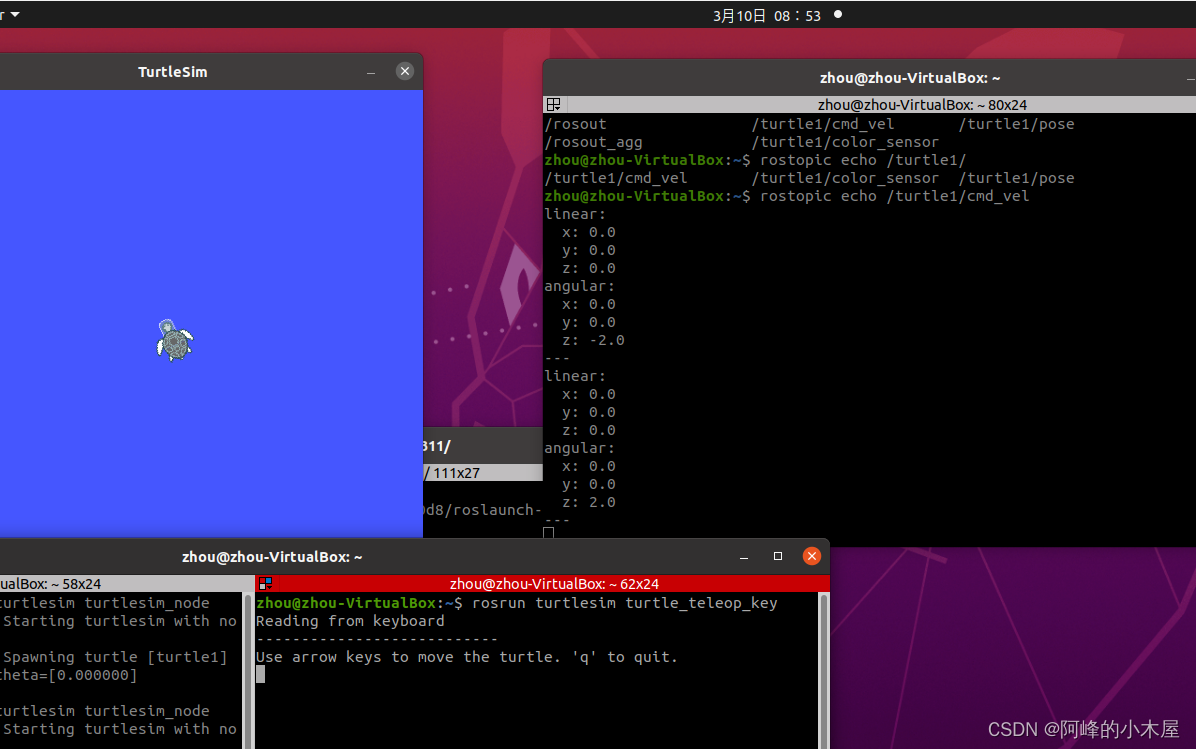Minimize the bottom terminal window
1196x749 pixels.
click(x=744, y=557)
